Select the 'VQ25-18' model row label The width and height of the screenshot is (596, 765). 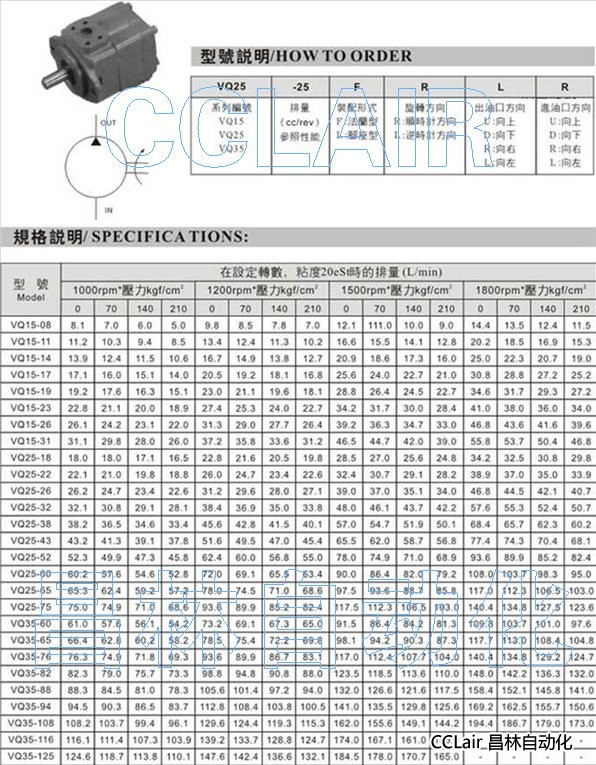[31, 458]
